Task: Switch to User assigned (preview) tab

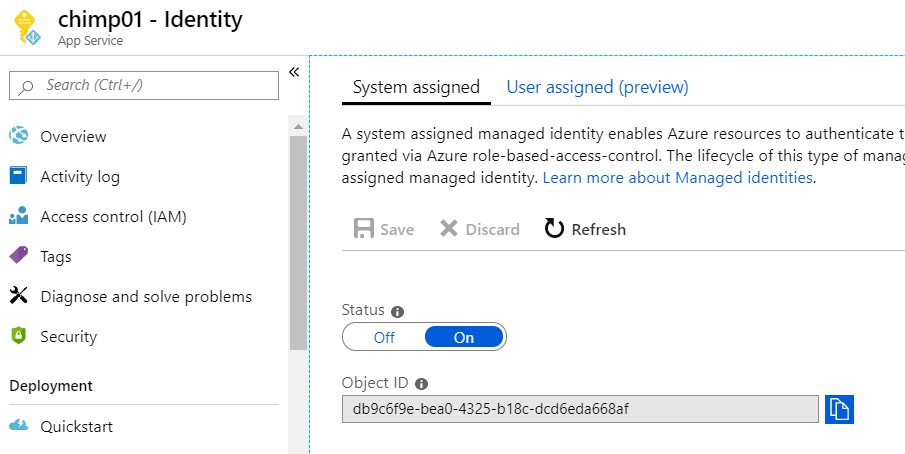Action: pos(597,87)
